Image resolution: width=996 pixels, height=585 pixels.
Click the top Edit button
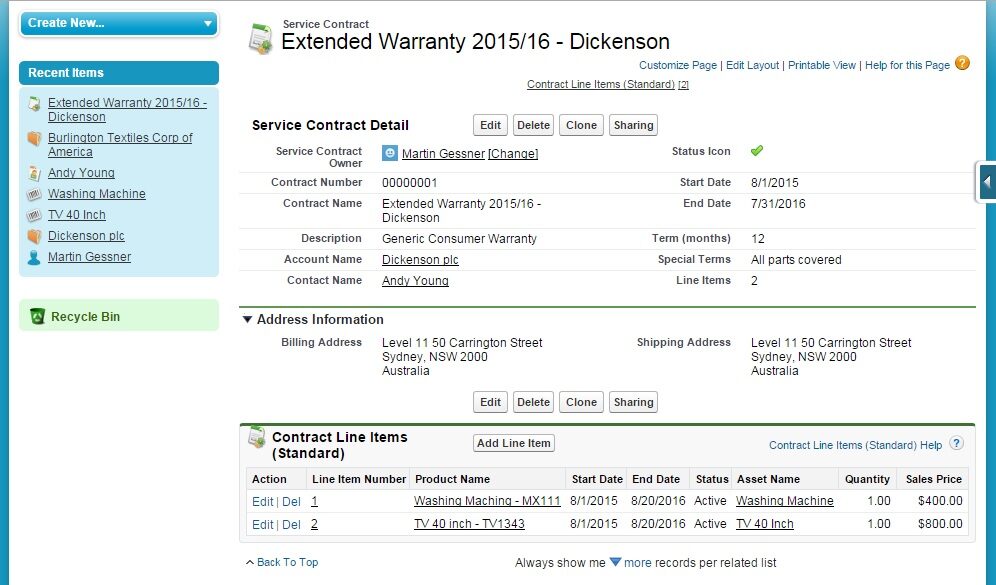[x=490, y=125]
